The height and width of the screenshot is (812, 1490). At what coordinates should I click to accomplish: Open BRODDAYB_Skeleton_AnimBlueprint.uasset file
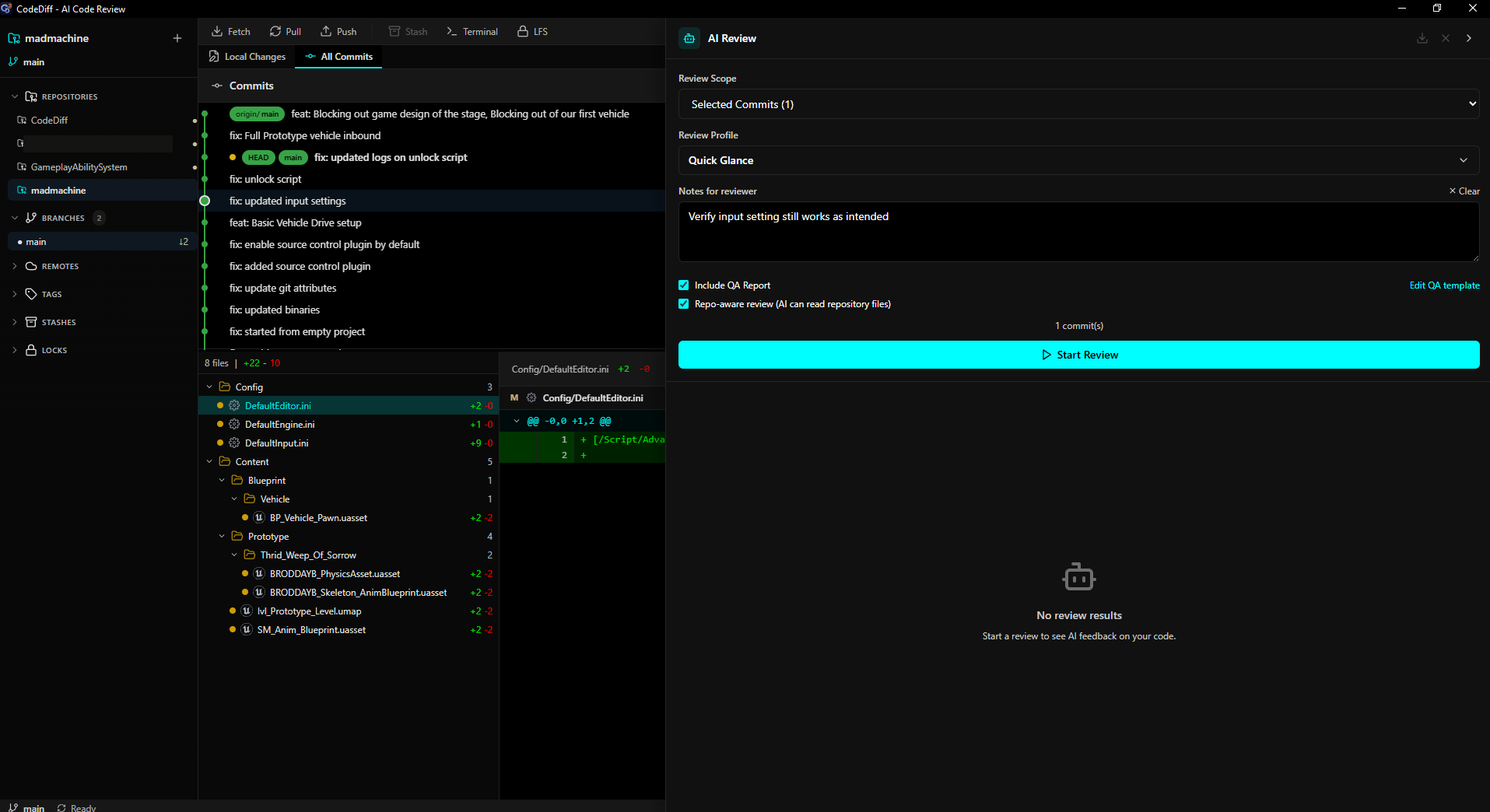pyautogui.click(x=349, y=592)
